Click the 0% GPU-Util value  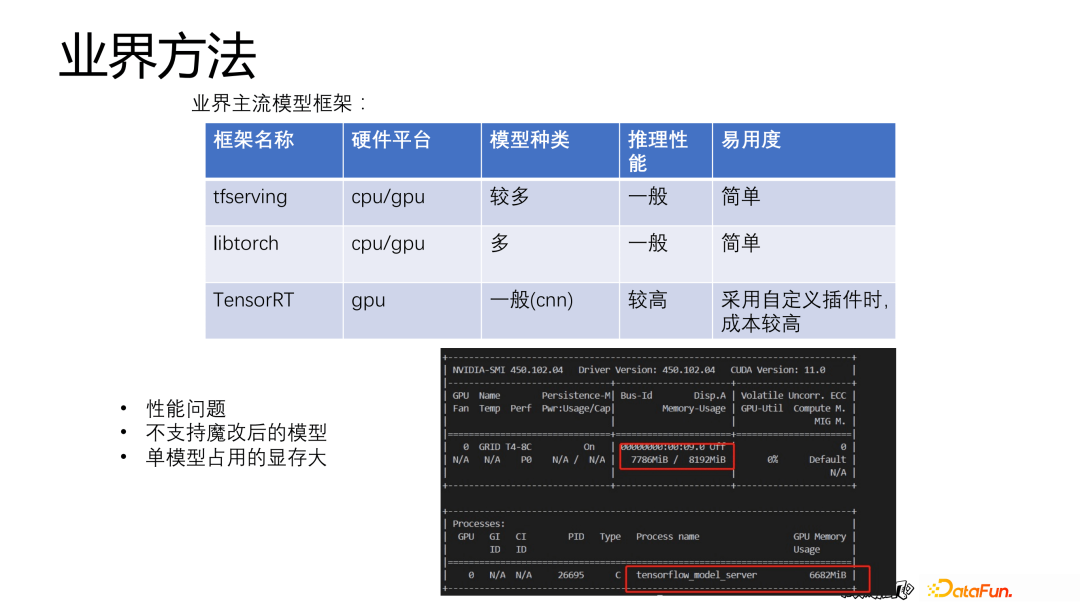(x=773, y=460)
